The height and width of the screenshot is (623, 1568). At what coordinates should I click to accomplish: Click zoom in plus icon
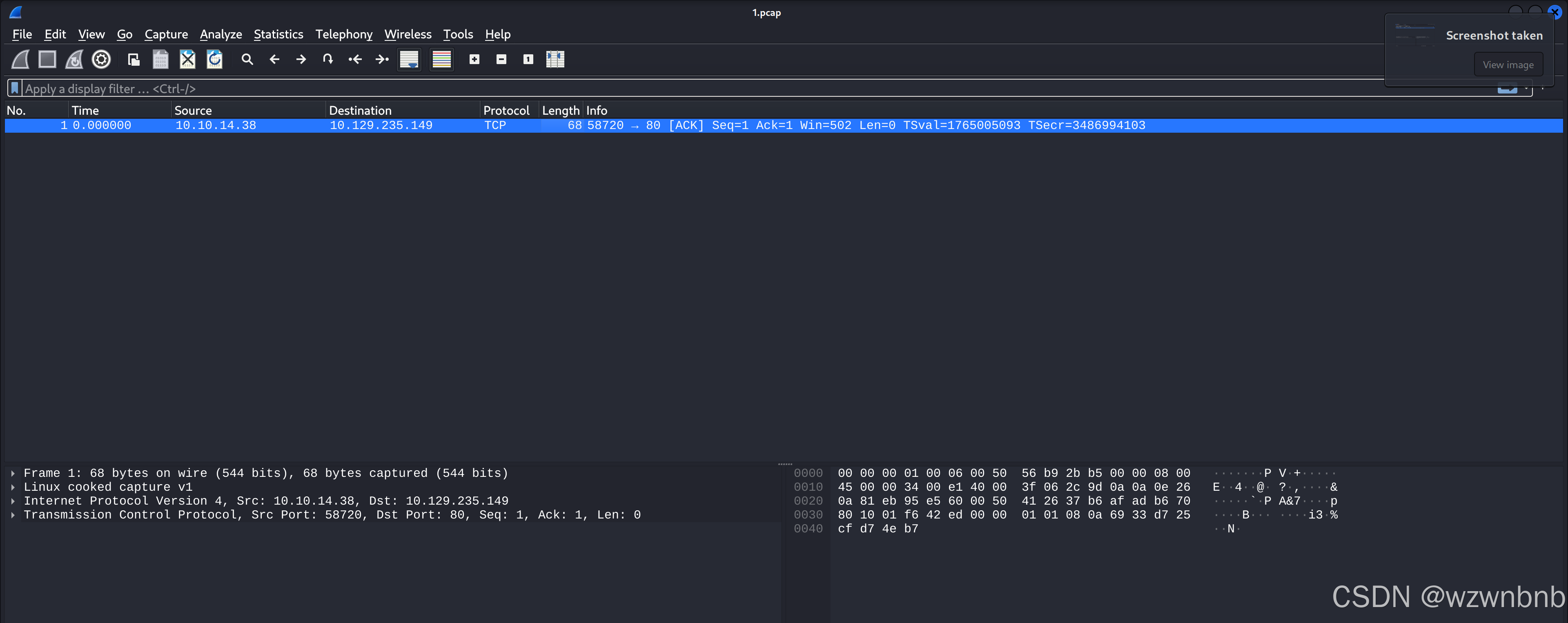474,59
